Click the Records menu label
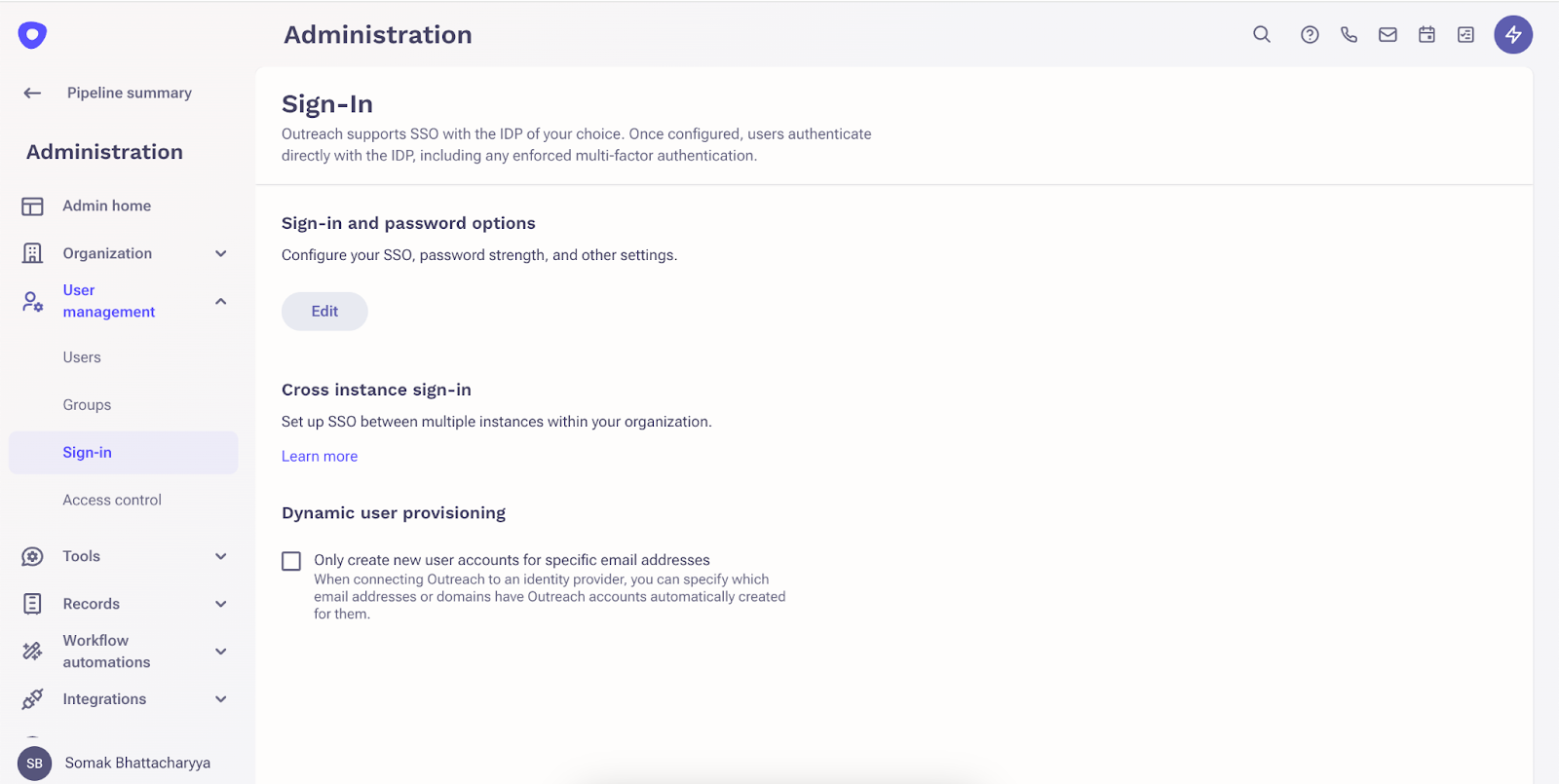 pos(92,604)
